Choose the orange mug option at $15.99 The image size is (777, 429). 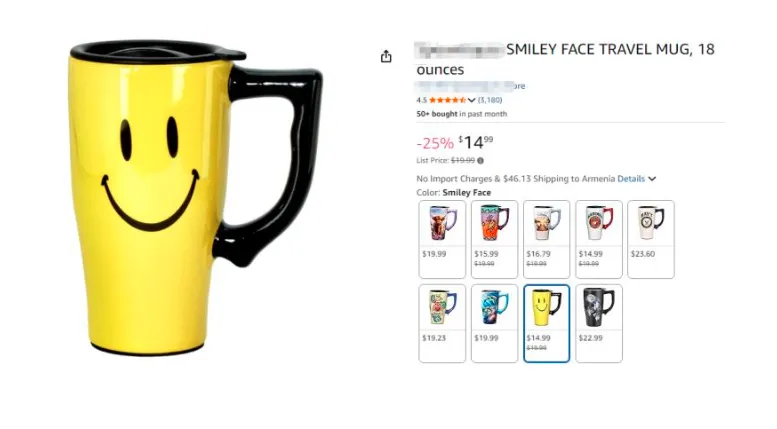point(494,239)
